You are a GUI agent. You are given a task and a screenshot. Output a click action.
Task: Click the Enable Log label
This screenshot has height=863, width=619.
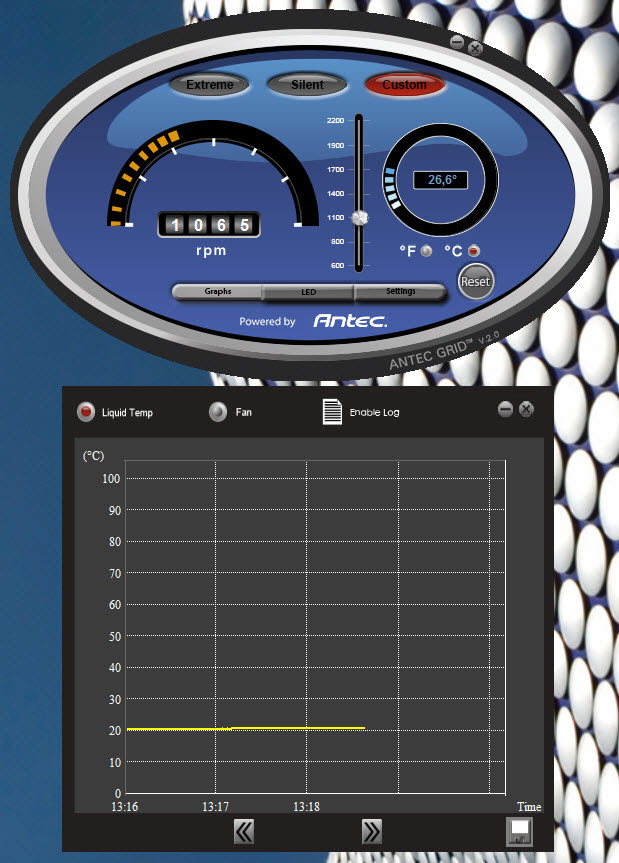375,412
